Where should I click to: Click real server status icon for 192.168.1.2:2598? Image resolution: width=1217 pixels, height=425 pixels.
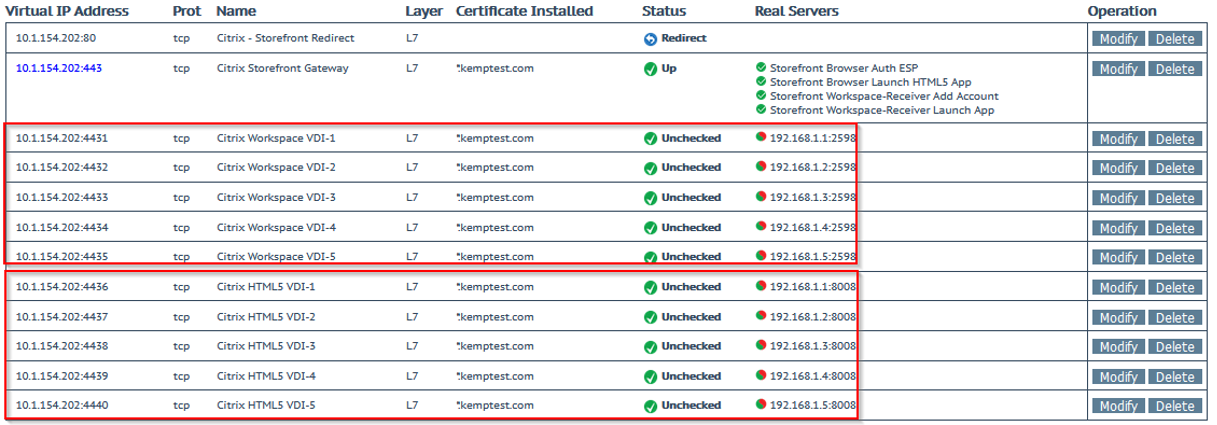[761, 166]
